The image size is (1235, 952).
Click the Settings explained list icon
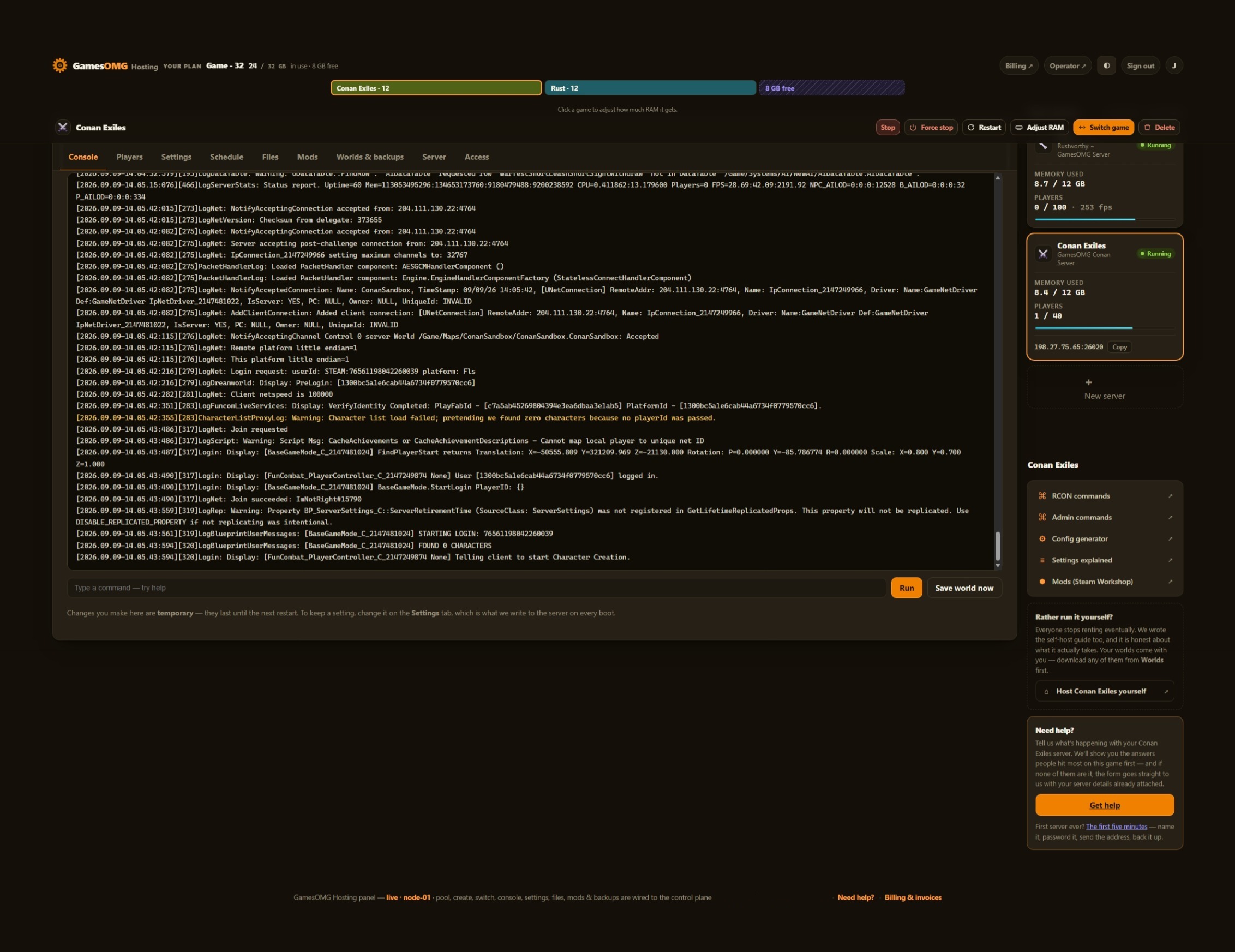tap(1041, 561)
